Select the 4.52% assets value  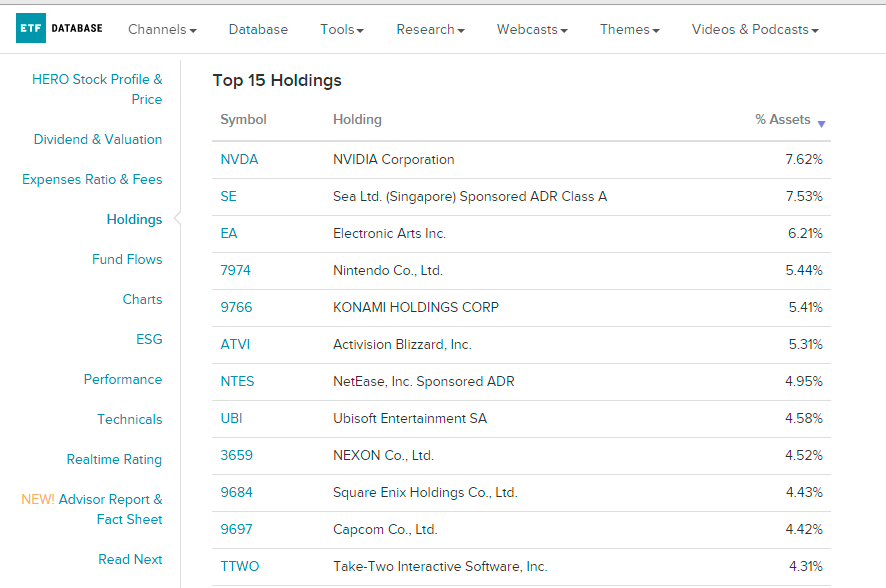[x=804, y=456]
